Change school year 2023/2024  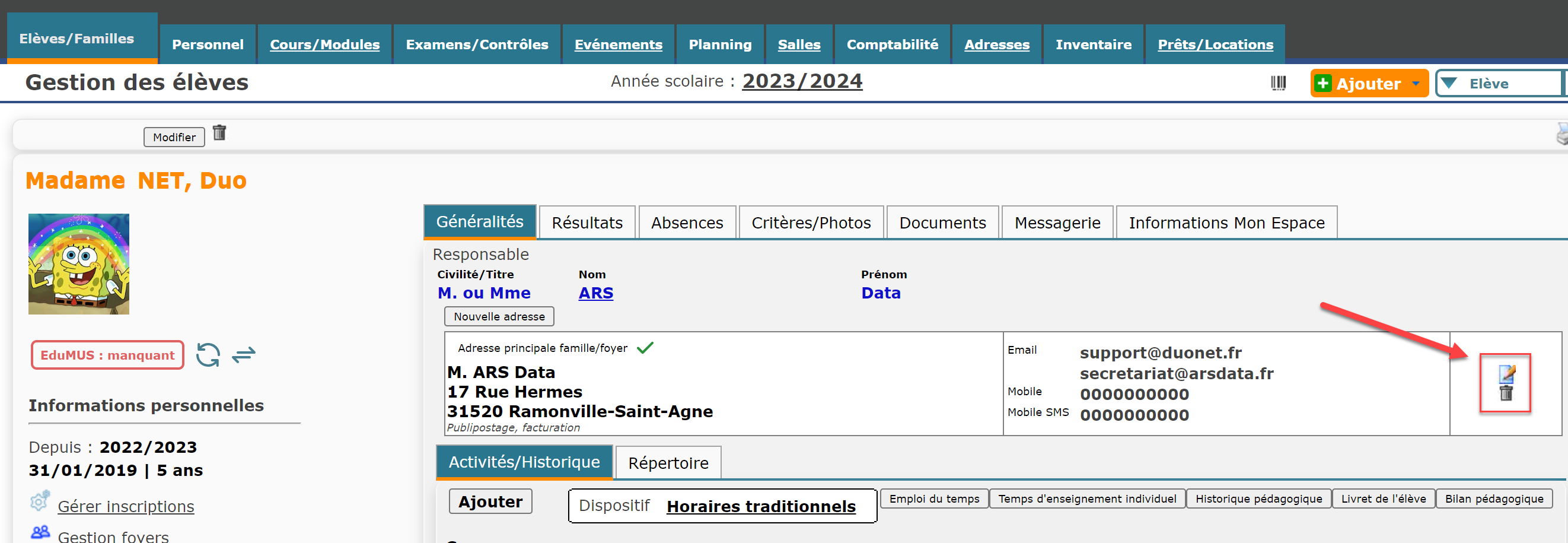tap(802, 81)
